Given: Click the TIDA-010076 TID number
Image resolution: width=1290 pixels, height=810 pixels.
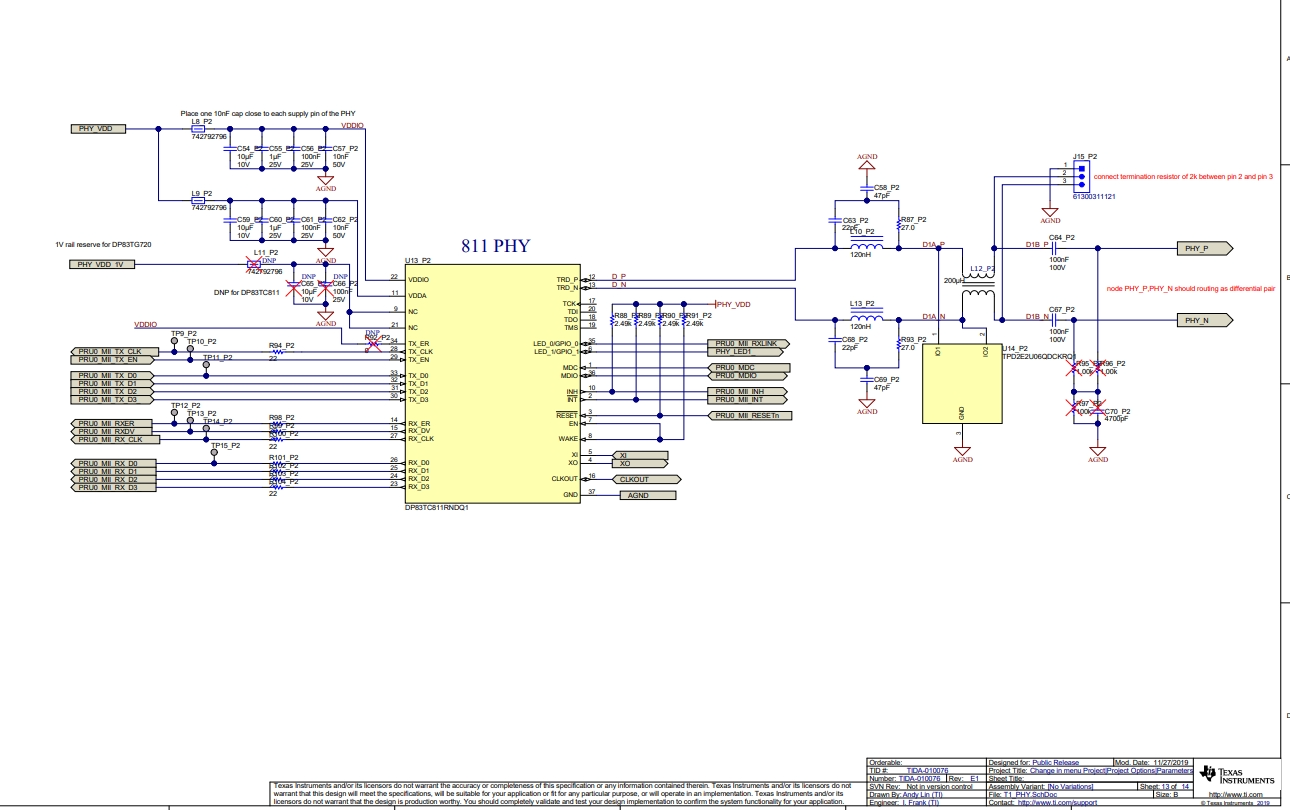Looking at the screenshot, I should pos(928,771).
